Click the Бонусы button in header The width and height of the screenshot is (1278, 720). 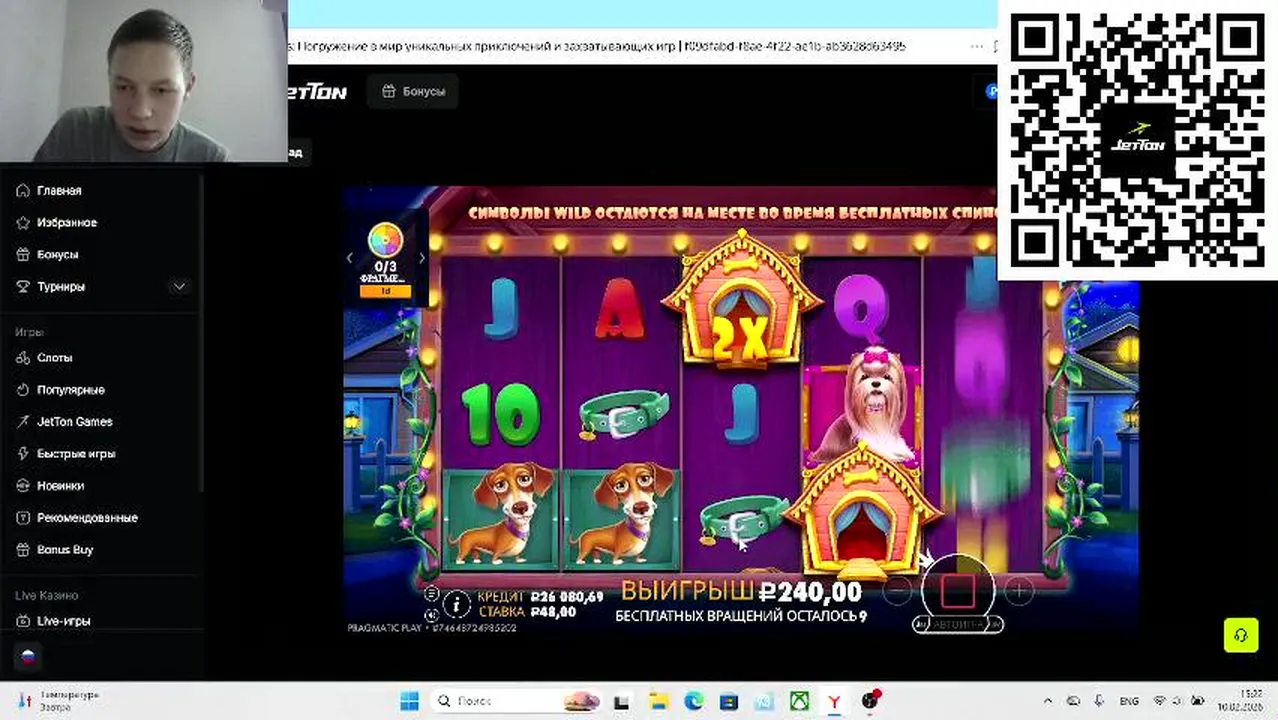[x=412, y=91]
